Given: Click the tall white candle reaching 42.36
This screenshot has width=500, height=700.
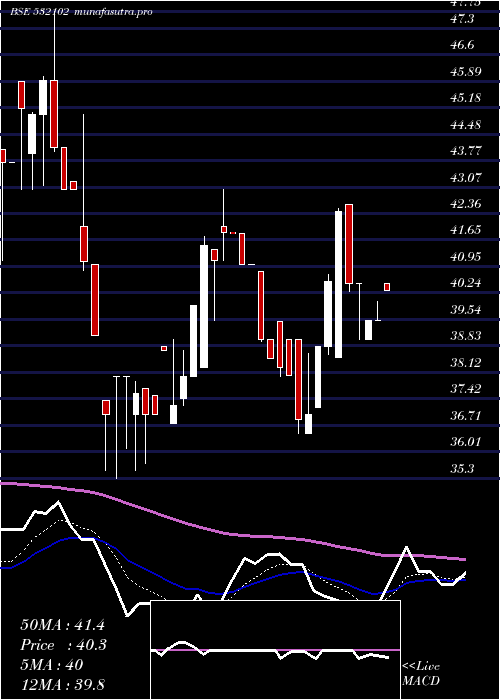Looking at the screenshot, I should pyautogui.click(x=338, y=284).
